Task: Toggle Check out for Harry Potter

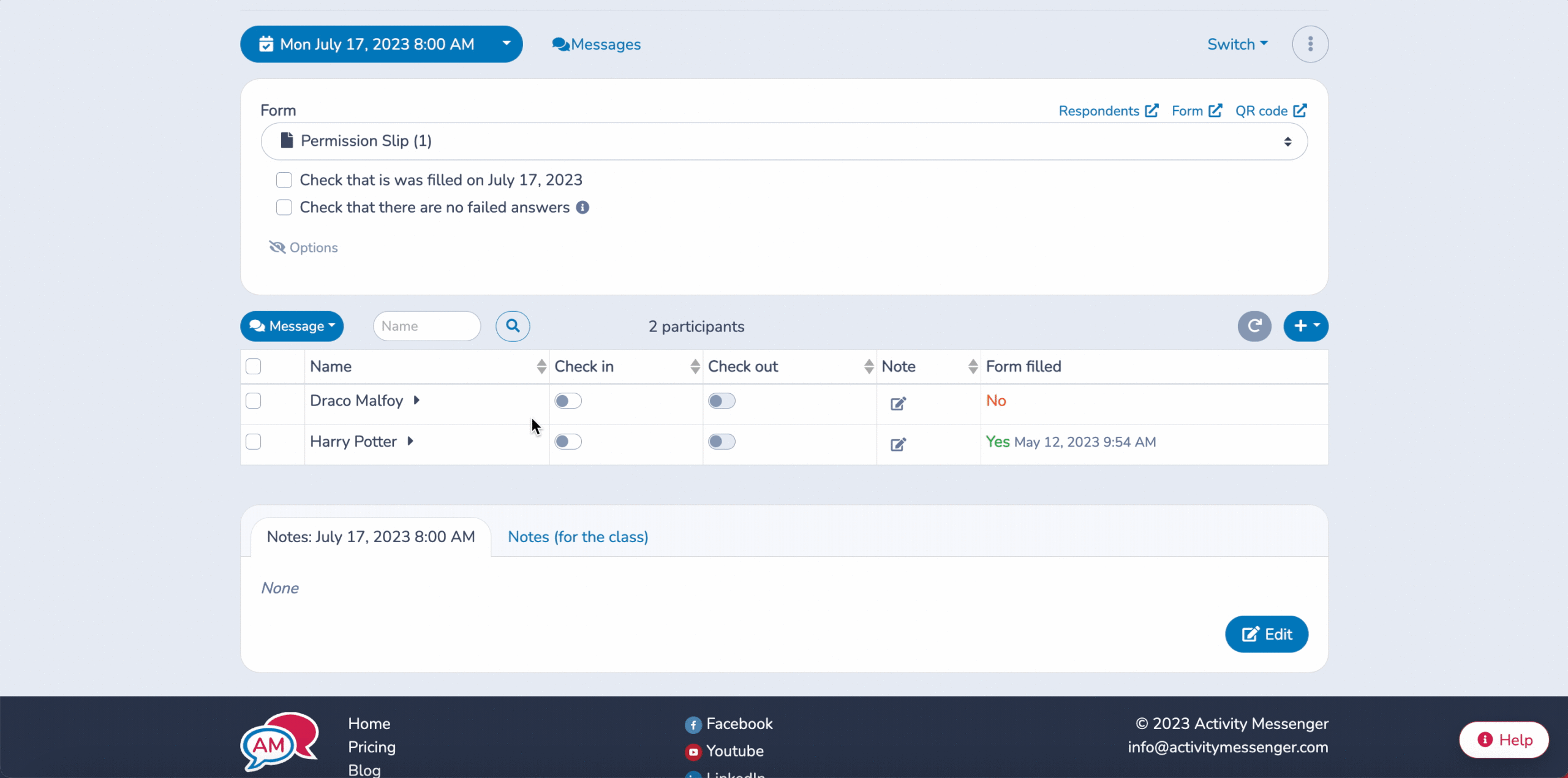Action: pos(722,442)
